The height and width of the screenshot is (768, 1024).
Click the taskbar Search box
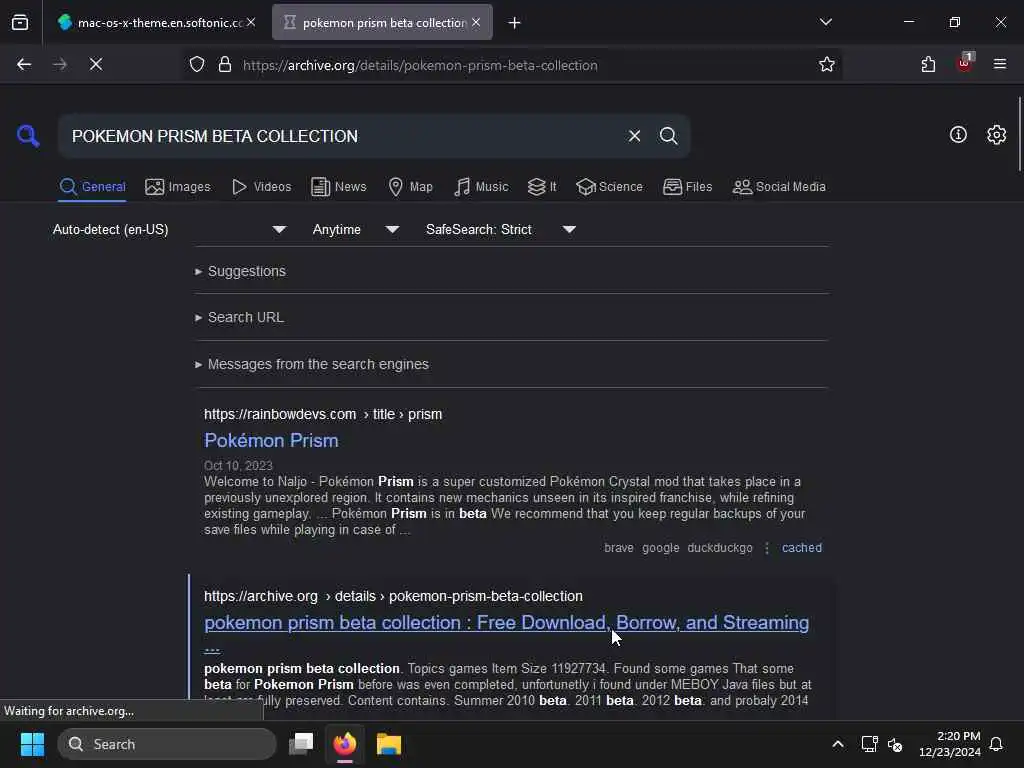pyautogui.click(x=167, y=744)
